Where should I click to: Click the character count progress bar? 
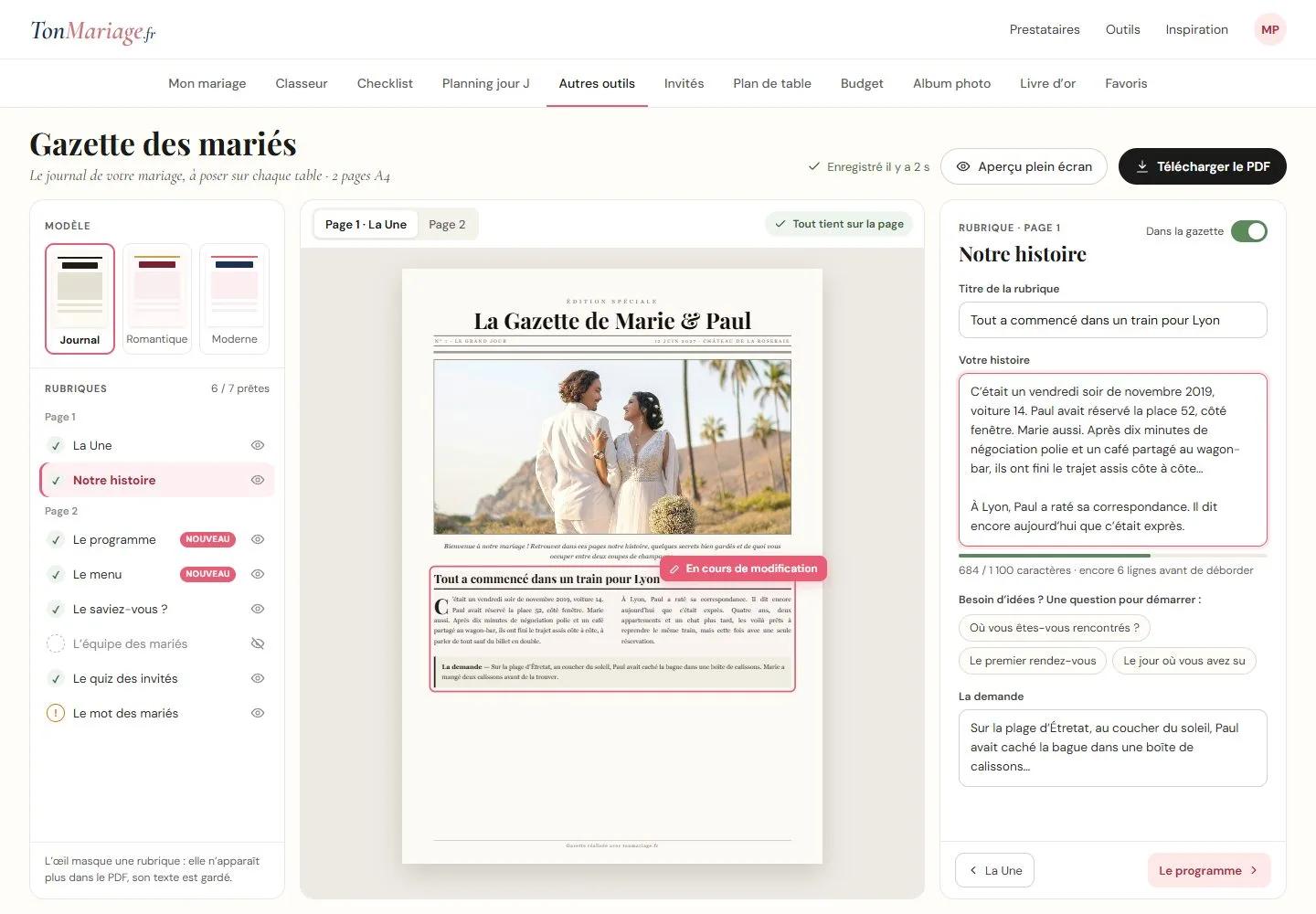point(1112,555)
